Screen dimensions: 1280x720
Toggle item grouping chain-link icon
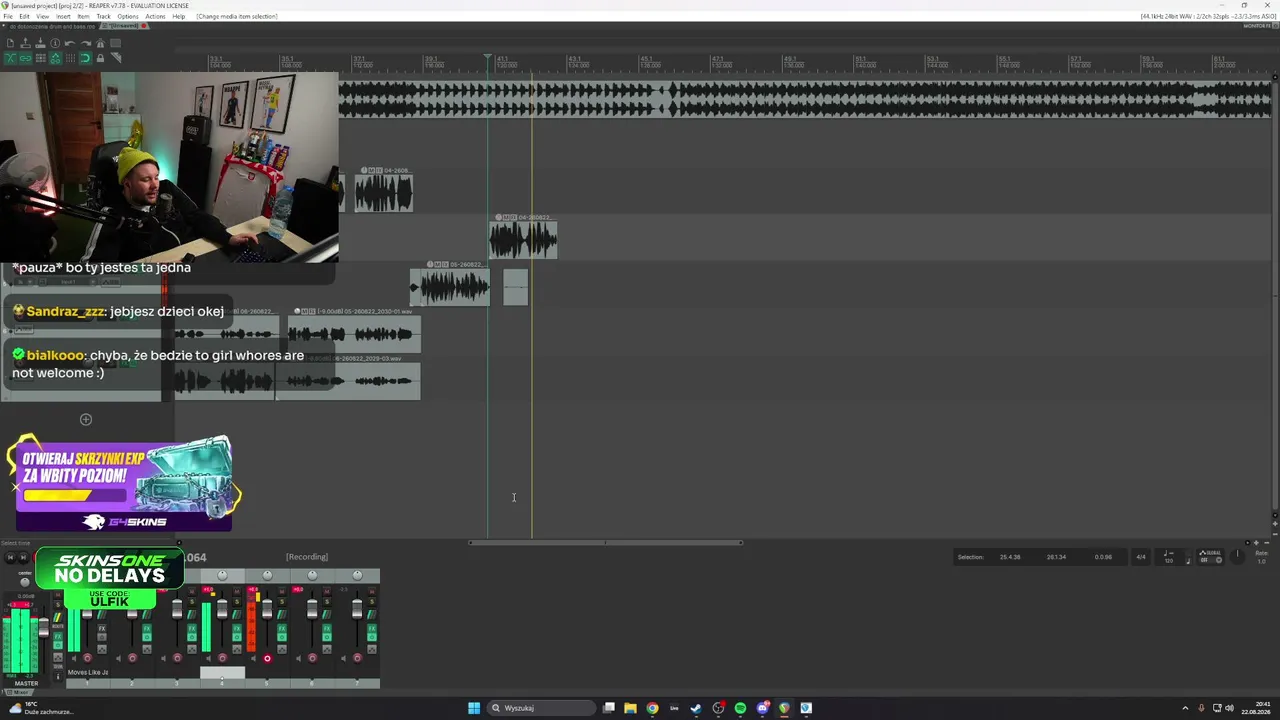click(25, 58)
